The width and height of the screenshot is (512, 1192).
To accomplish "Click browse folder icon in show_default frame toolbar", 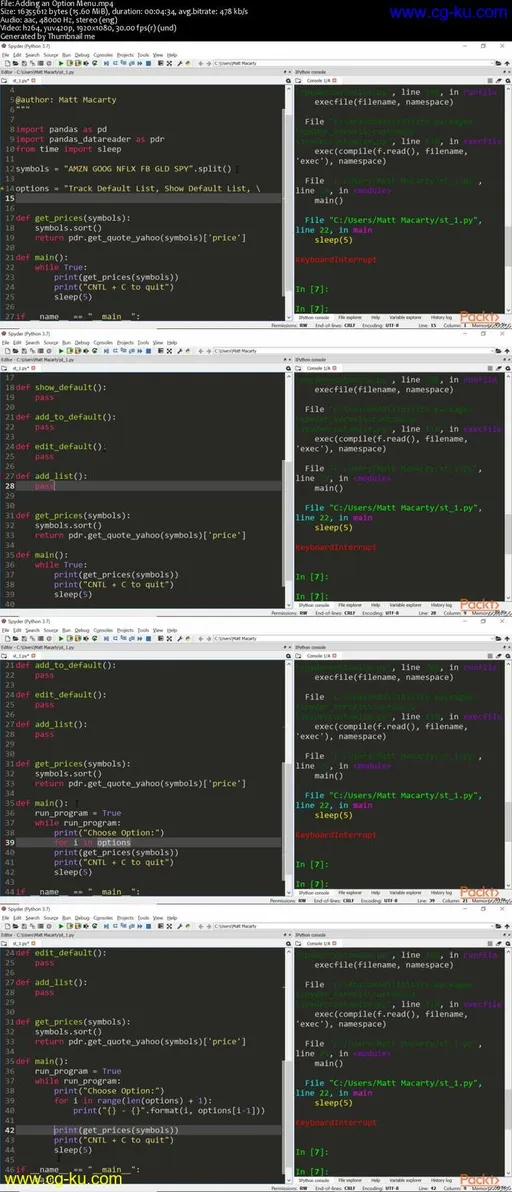I will [x=498, y=351].
